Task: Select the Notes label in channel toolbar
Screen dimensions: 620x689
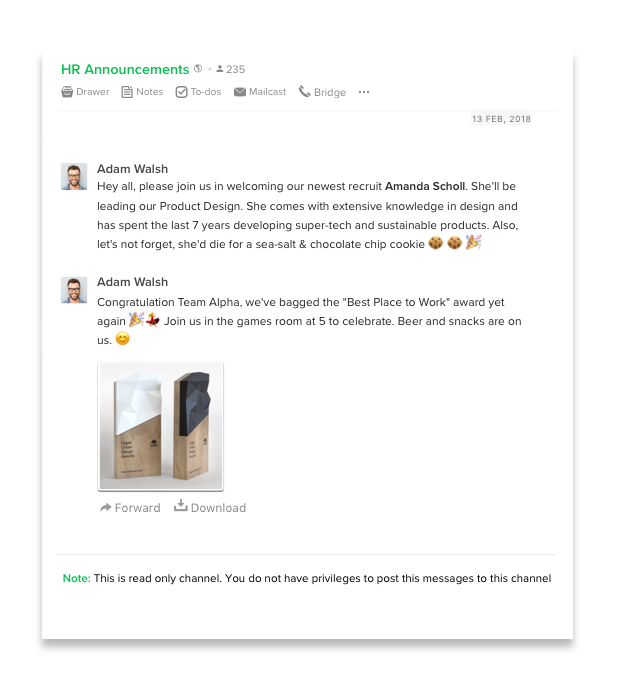Action: pyautogui.click(x=149, y=92)
